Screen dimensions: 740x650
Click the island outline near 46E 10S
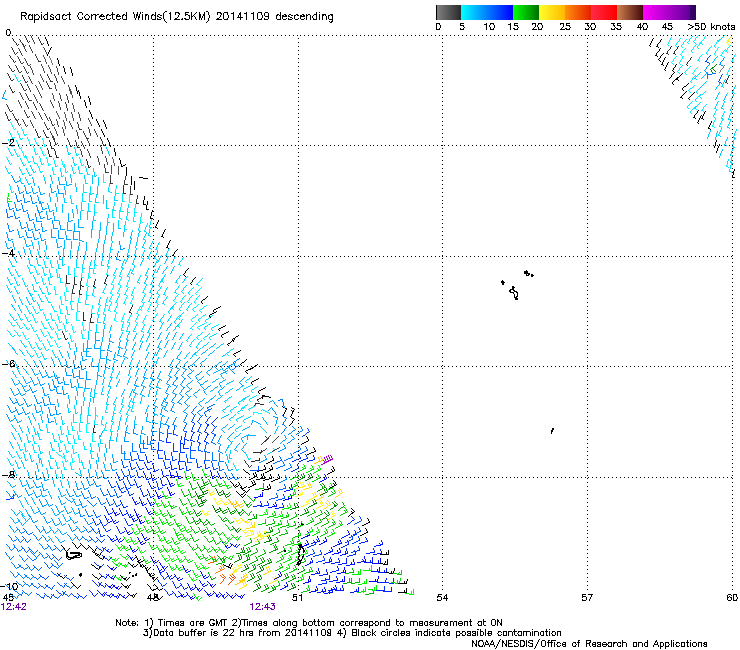(73, 555)
